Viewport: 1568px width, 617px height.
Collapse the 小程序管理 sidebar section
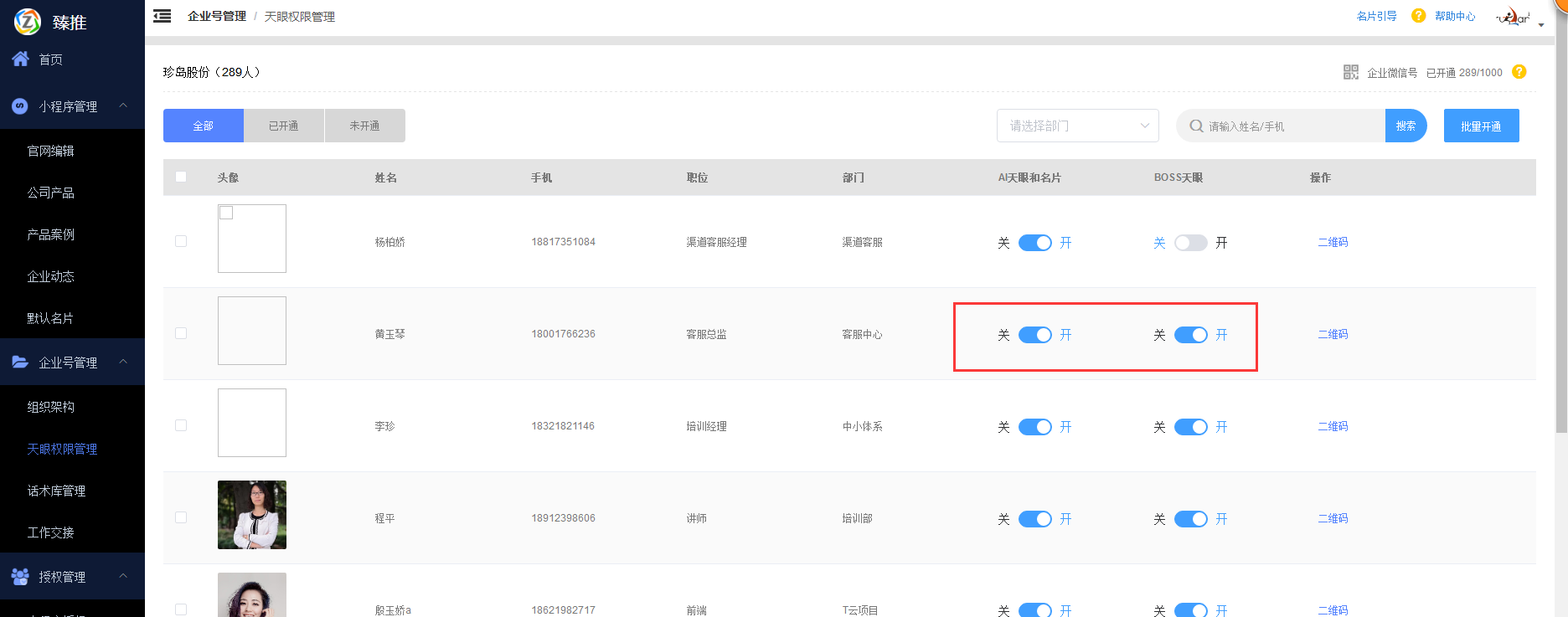click(123, 105)
